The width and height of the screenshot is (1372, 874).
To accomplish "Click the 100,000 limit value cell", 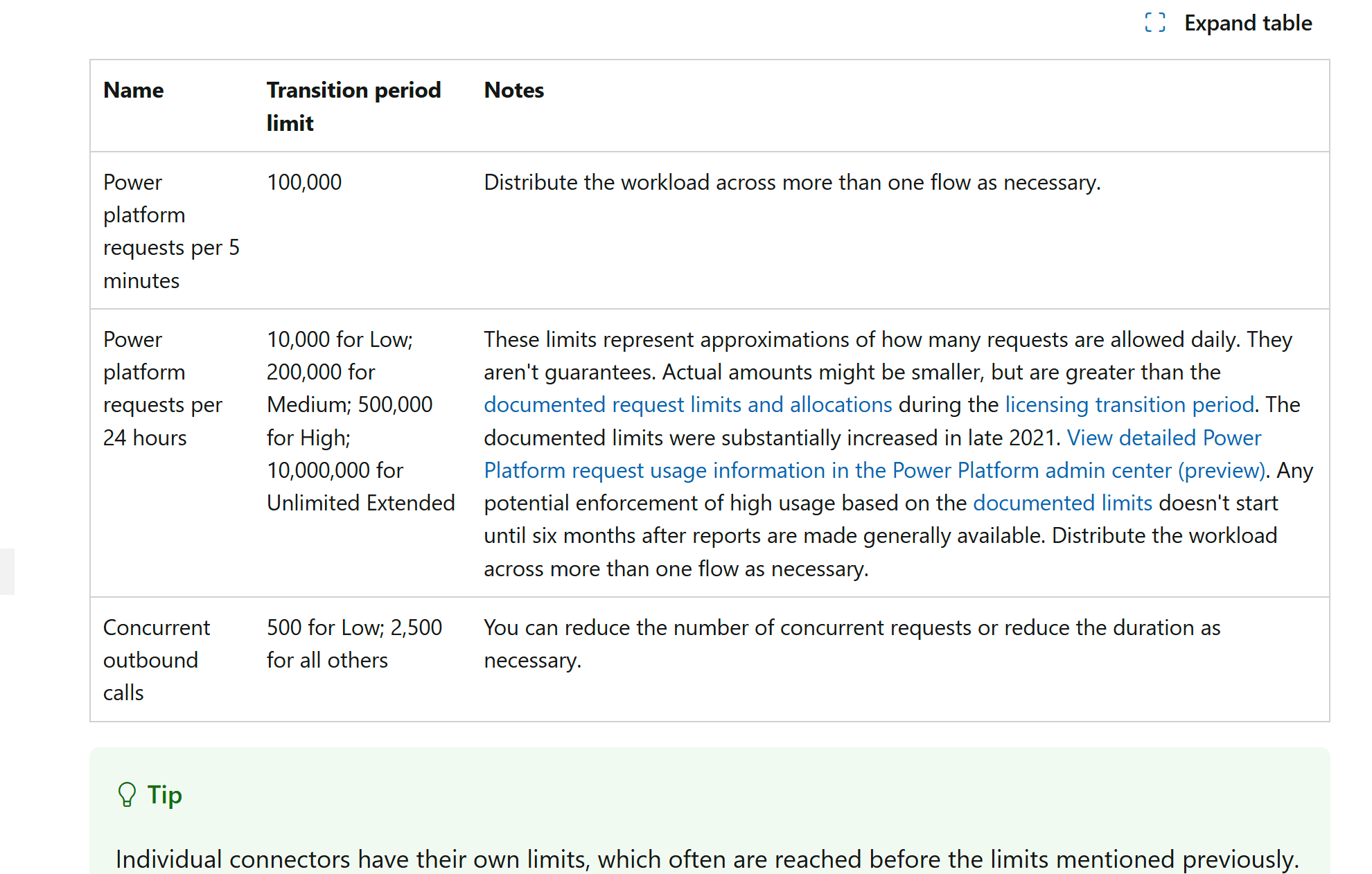I will tap(304, 182).
